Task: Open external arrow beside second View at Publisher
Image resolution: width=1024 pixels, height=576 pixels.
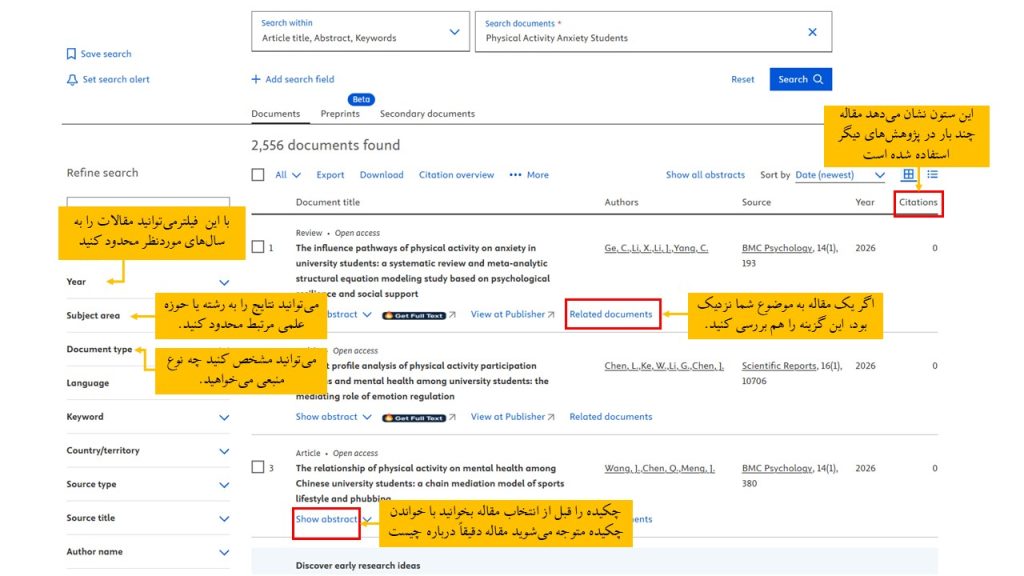Action: pyautogui.click(x=551, y=417)
